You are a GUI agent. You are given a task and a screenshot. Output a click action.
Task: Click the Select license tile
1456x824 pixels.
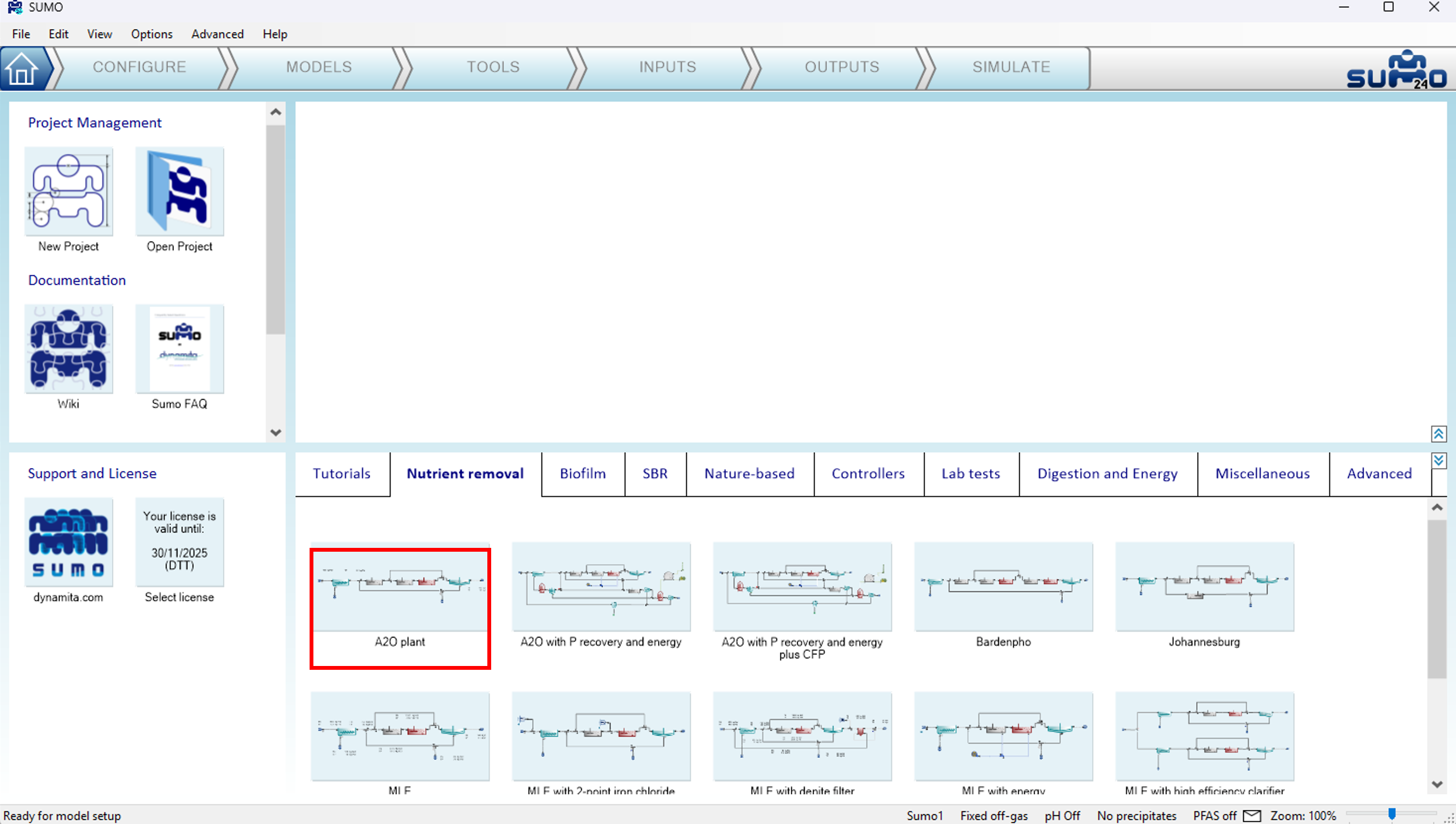(x=179, y=542)
